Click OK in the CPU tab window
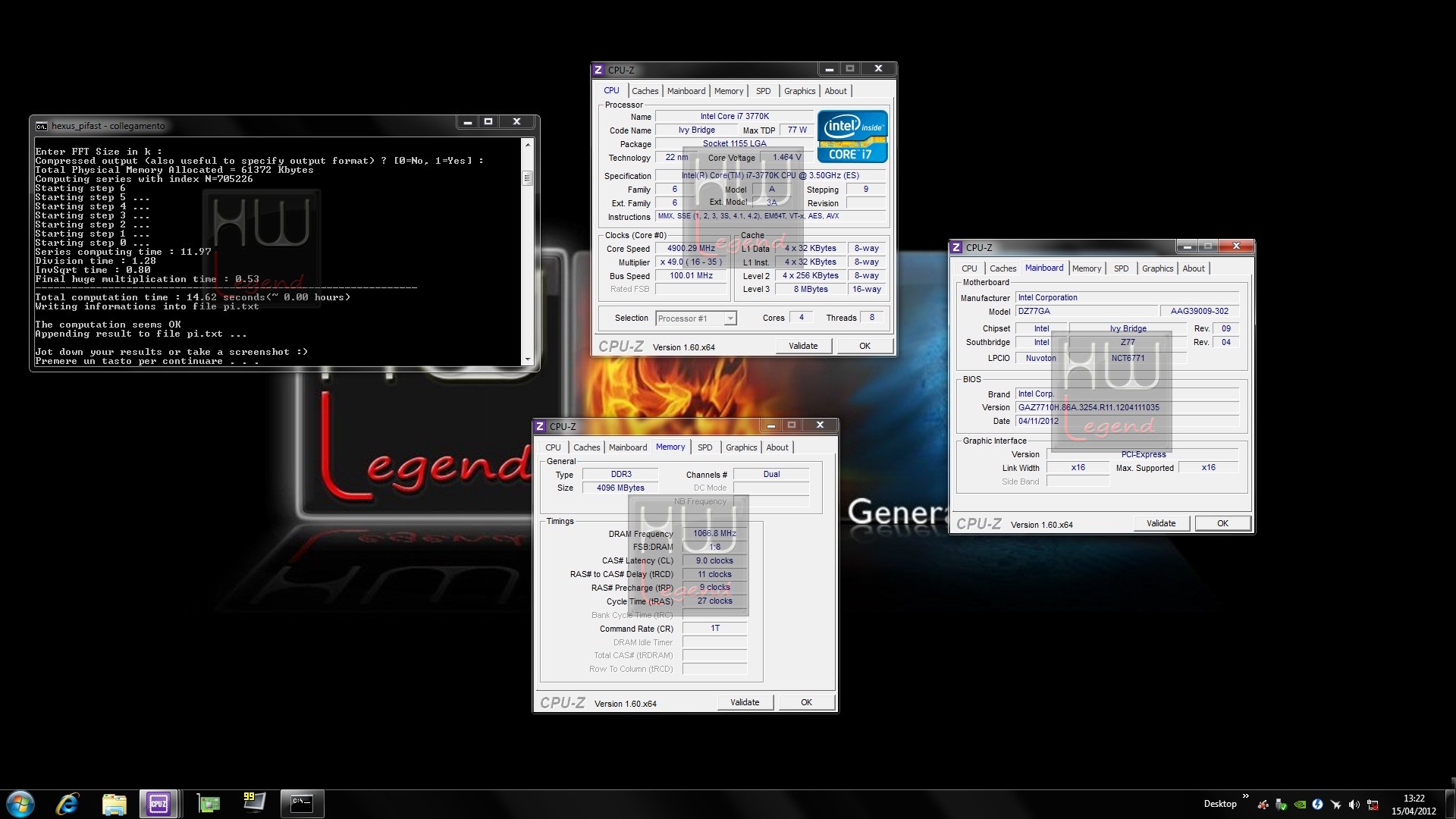This screenshot has height=819, width=1456. click(864, 346)
